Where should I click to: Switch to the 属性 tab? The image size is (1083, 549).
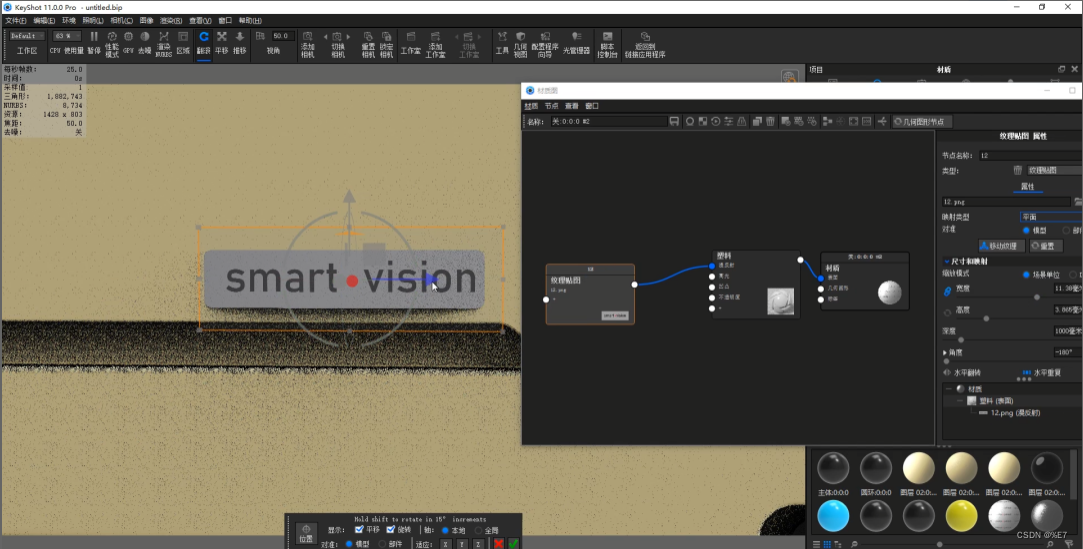click(1028, 186)
